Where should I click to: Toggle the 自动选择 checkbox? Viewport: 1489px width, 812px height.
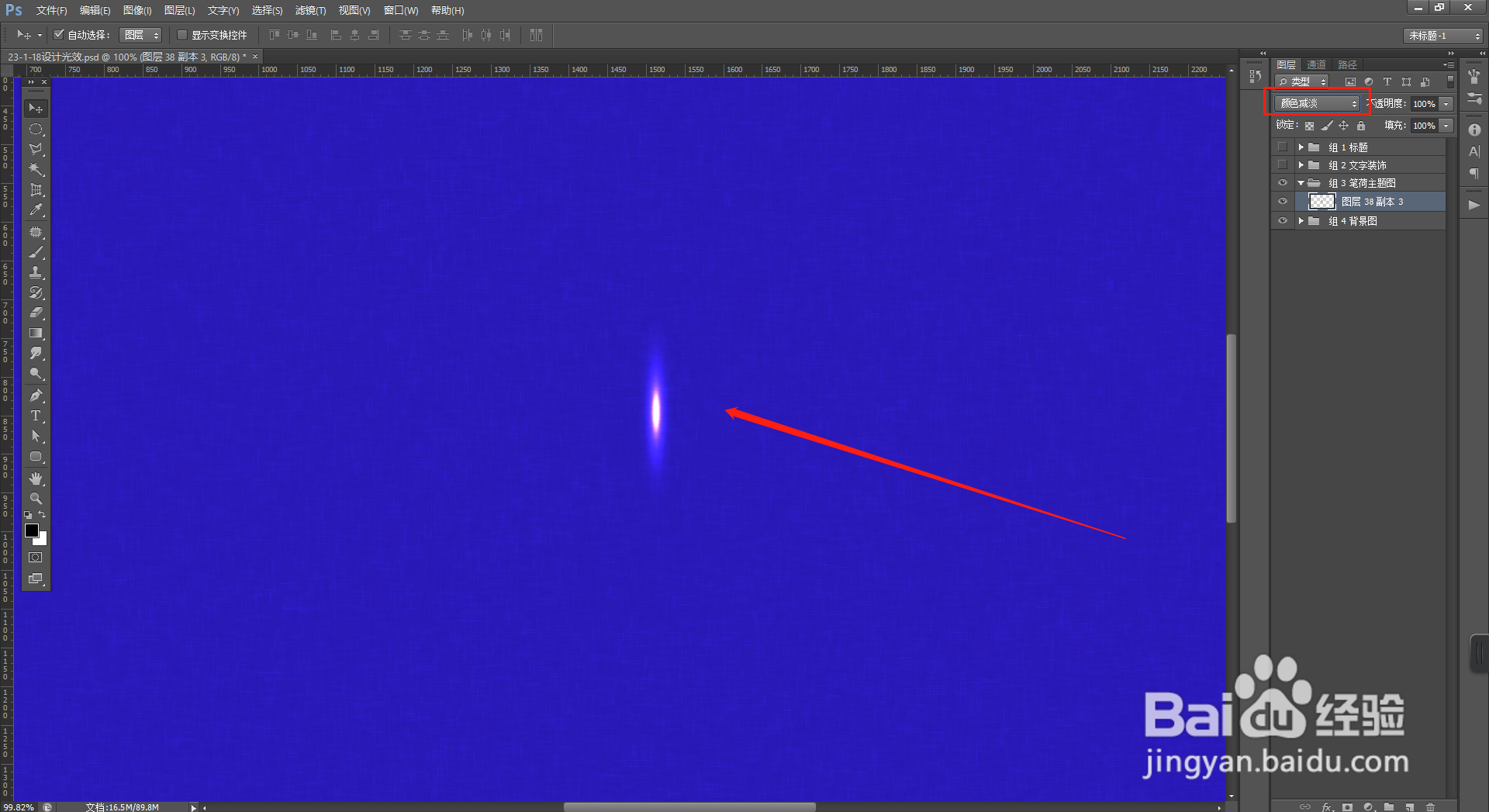[58, 34]
